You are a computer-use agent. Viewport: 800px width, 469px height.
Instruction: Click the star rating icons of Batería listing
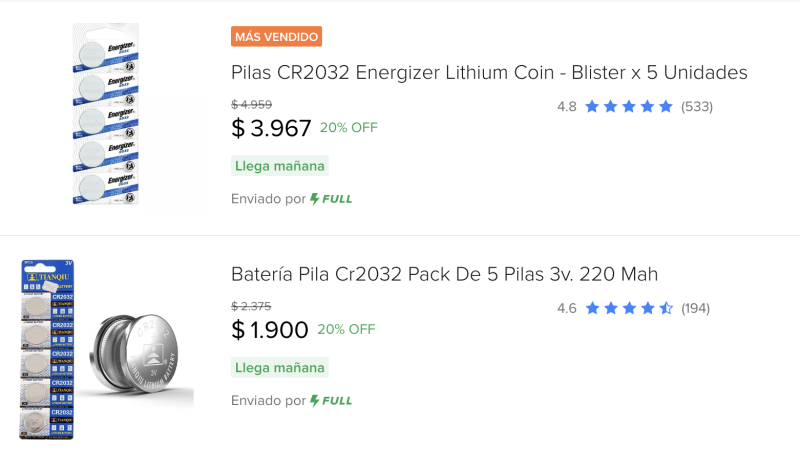click(628, 308)
